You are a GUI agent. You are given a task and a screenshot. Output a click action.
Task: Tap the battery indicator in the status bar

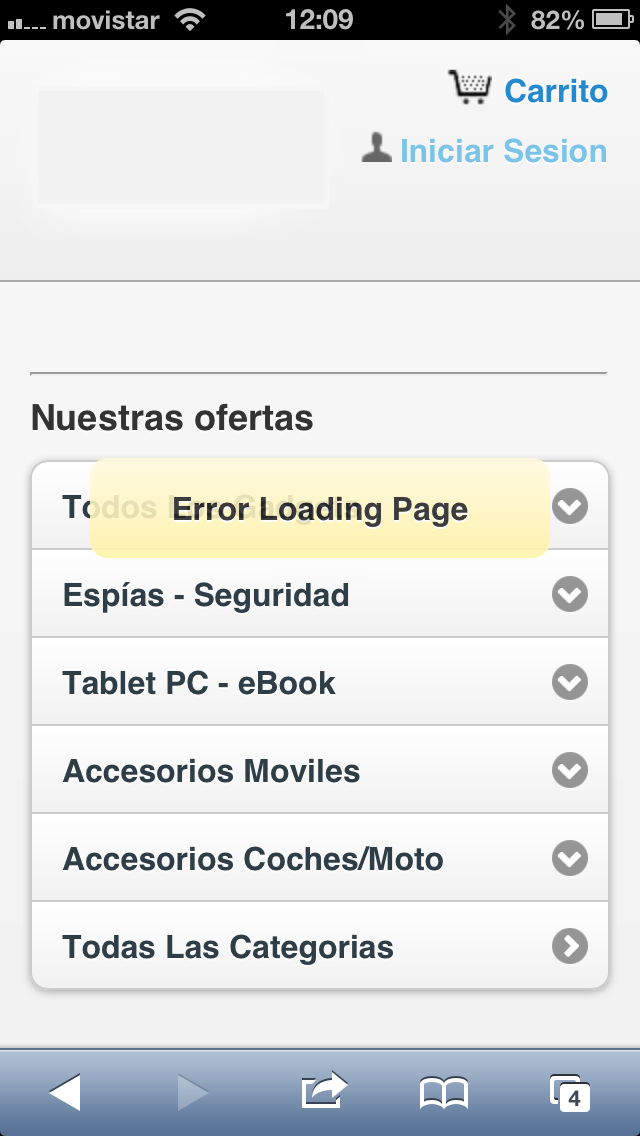tap(613, 20)
